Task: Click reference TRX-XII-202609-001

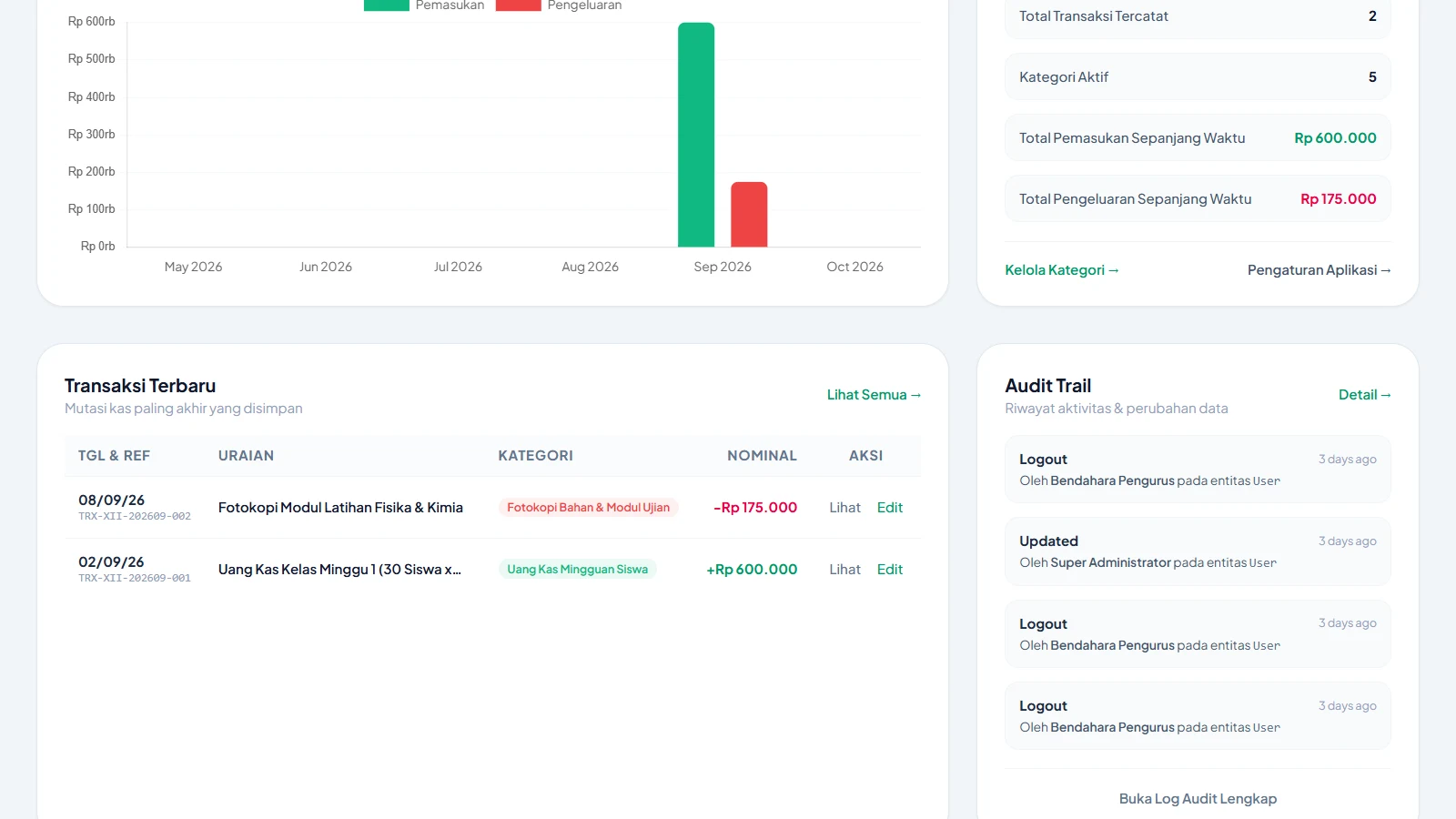Action: (x=135, y=578)
